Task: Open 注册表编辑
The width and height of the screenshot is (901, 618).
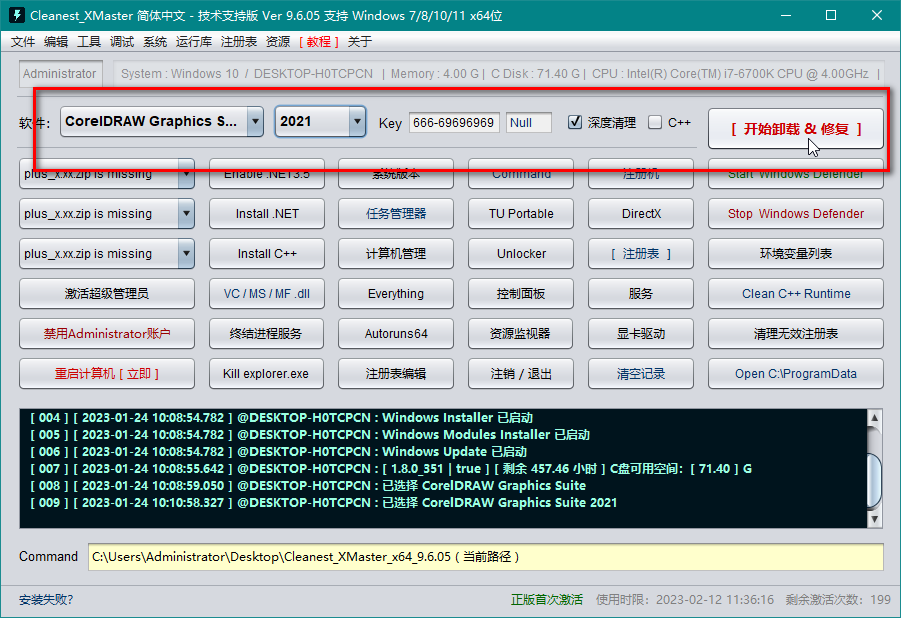Action: pyautogui.click(x=396, y=374)
